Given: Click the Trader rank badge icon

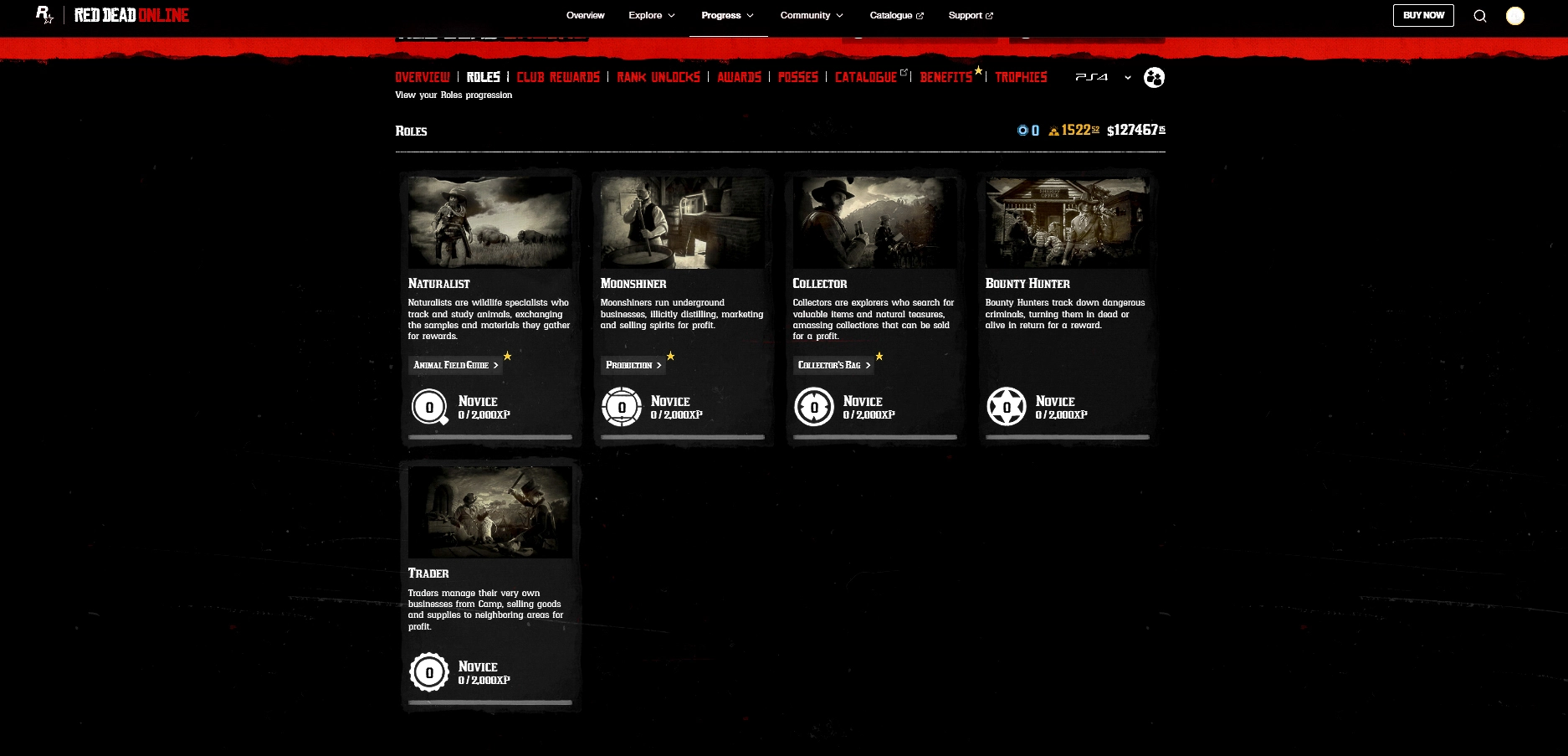Looking at the screenshot, I should tap(429, 672).
